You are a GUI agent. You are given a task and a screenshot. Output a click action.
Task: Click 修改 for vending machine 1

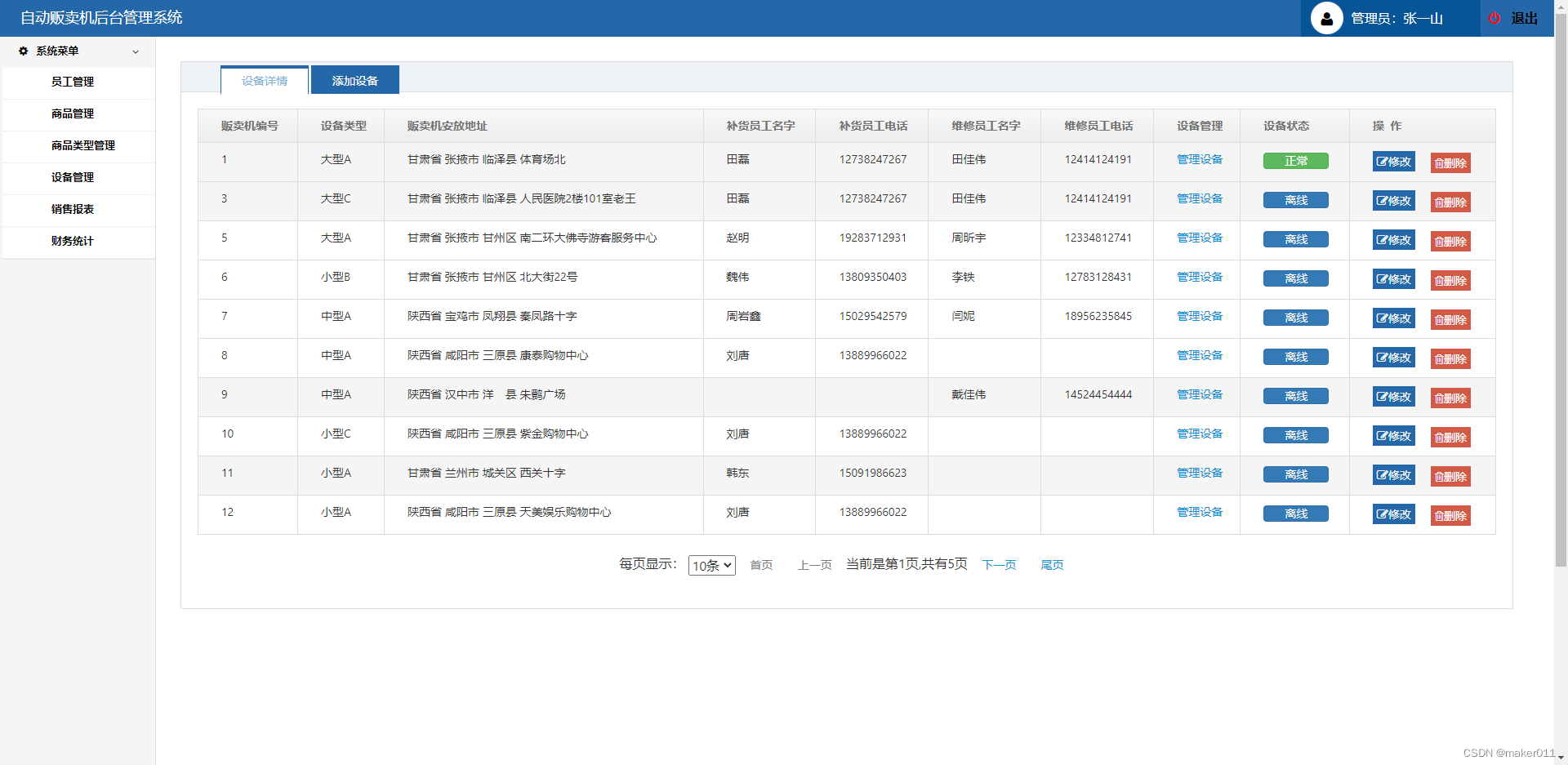1394,162
